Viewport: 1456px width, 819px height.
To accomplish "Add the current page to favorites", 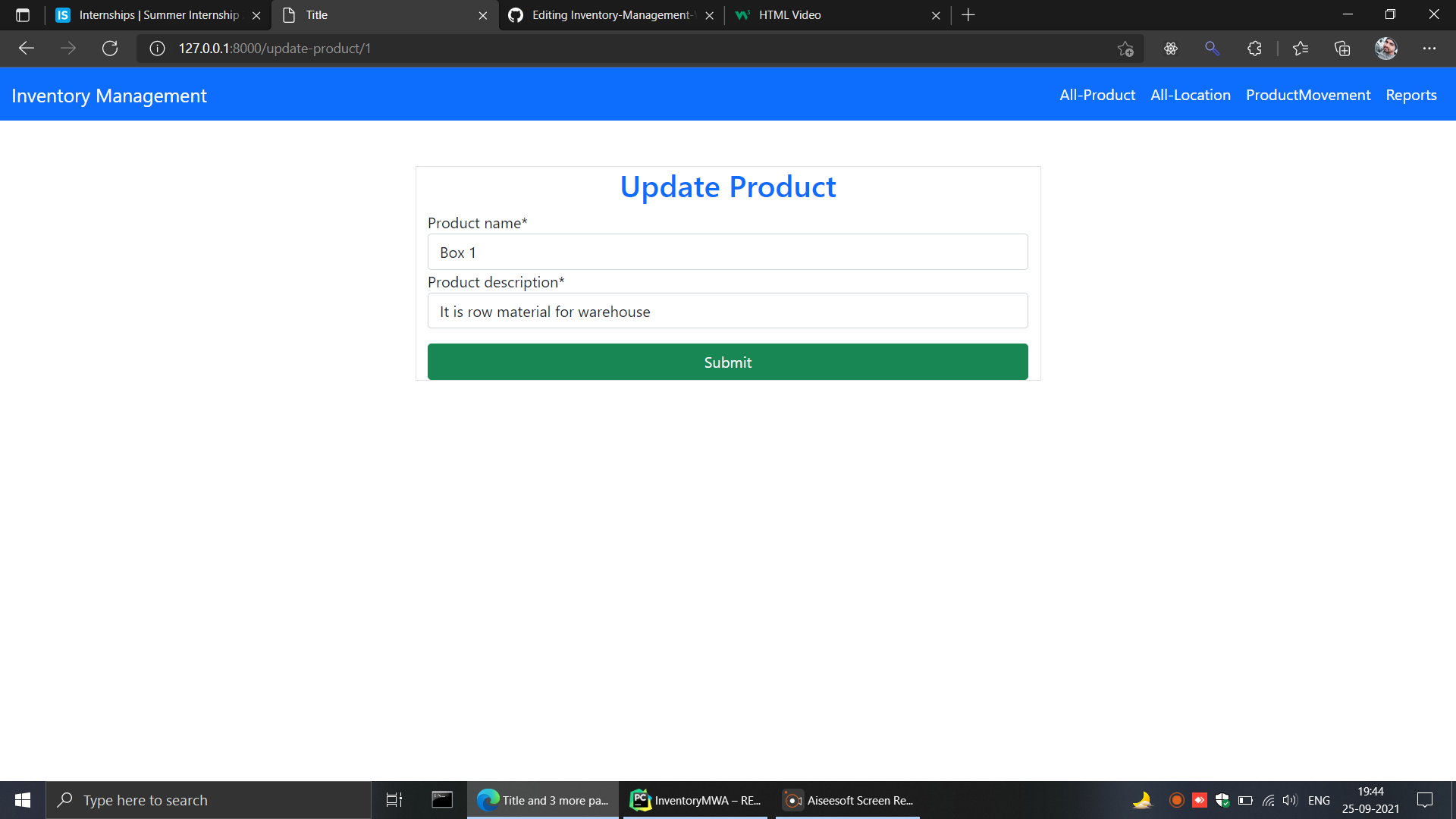I will [x=1125, y=48].
